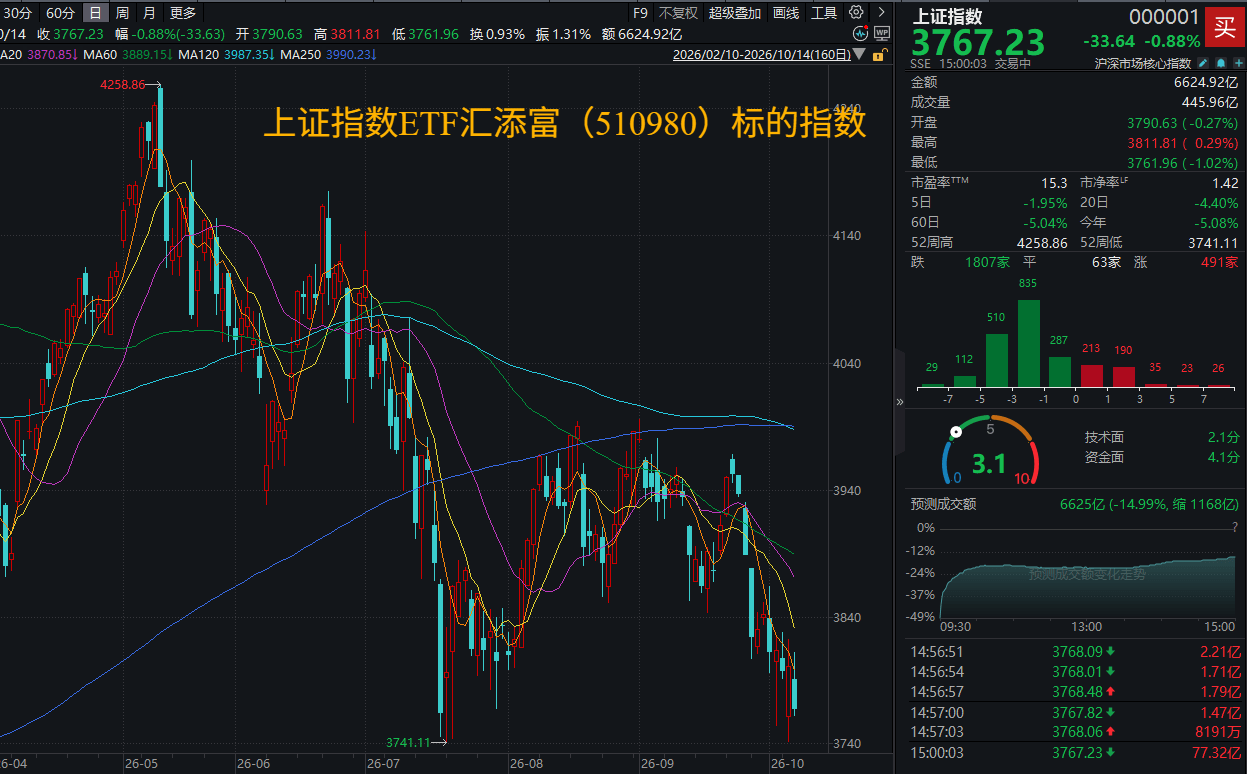Image resolution: width=1247 pixels, height=774 pixels.
Task: Click the 超级叠加 overlay button
Action: (x=735, y=13)
